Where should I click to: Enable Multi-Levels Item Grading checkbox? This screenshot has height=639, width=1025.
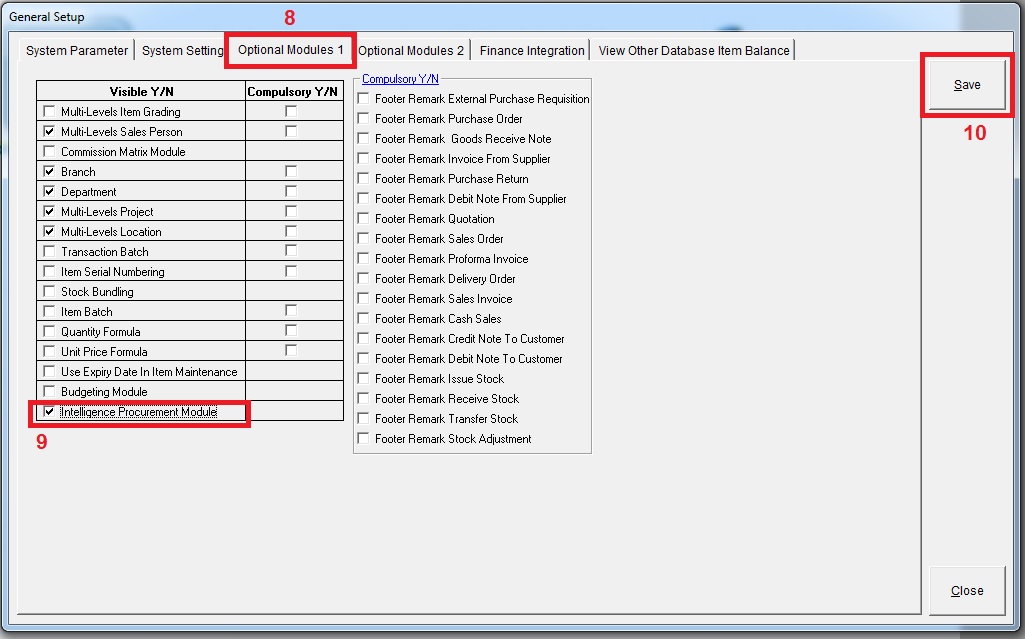tap(49, 112)
